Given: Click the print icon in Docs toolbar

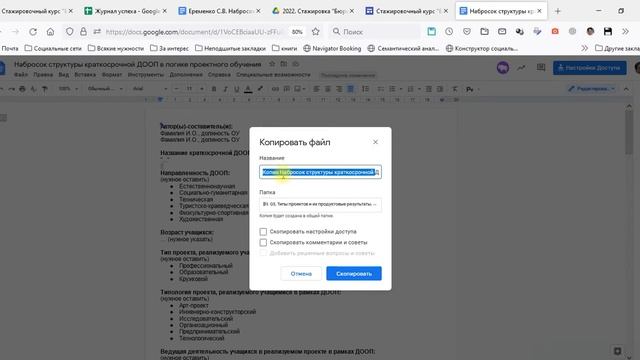Looking at the screenshot, I should (22, 89).
